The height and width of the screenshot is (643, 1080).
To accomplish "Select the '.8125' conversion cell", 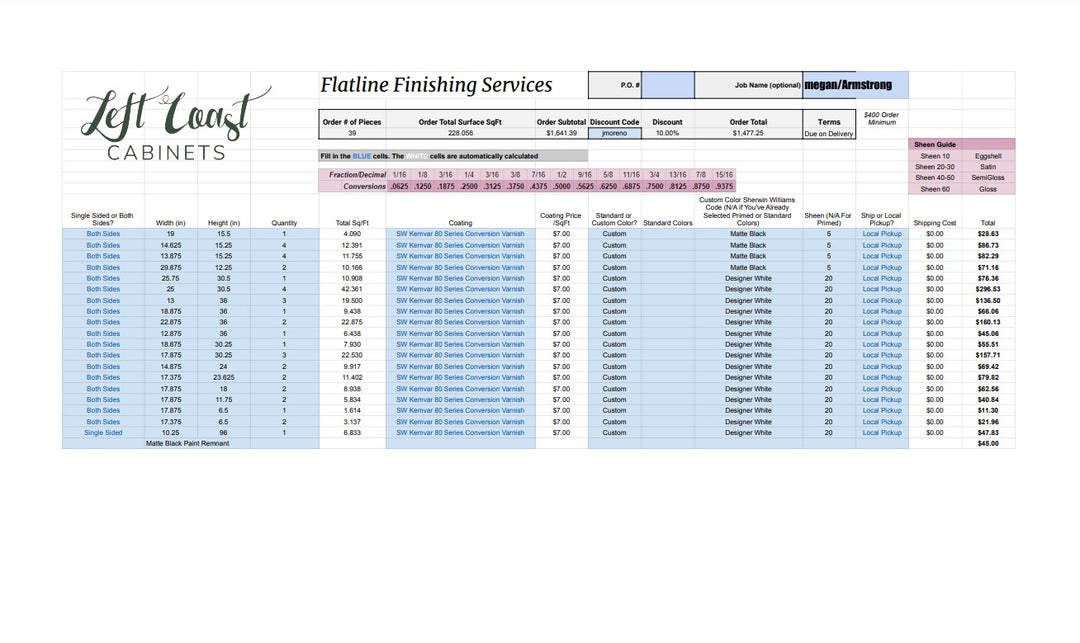I will [x=677, y=186].
